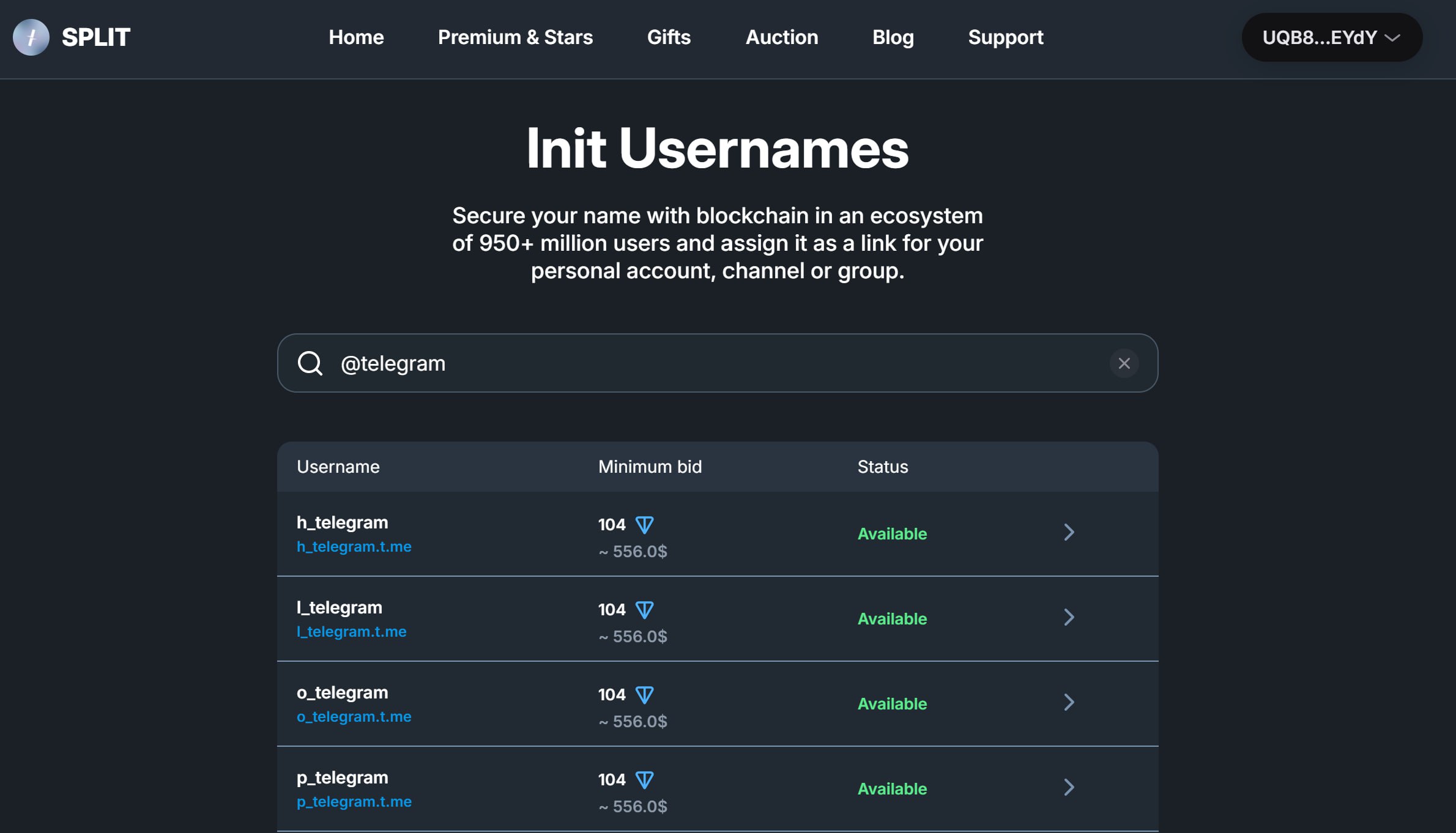Click the 556.0$ price for p_telegram
The width and height of the screenshot is (1456, 833).
click(633, 807)
